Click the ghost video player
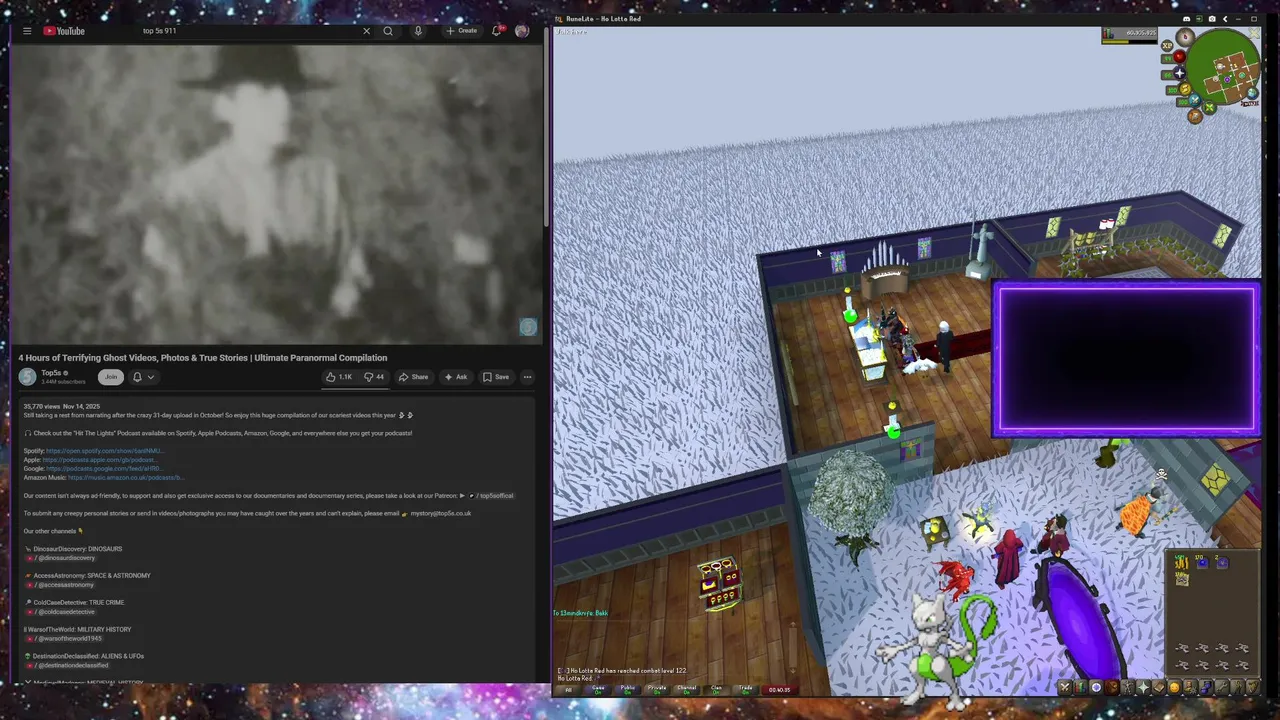Screen dimensions: 1280x720 [277, 193]
